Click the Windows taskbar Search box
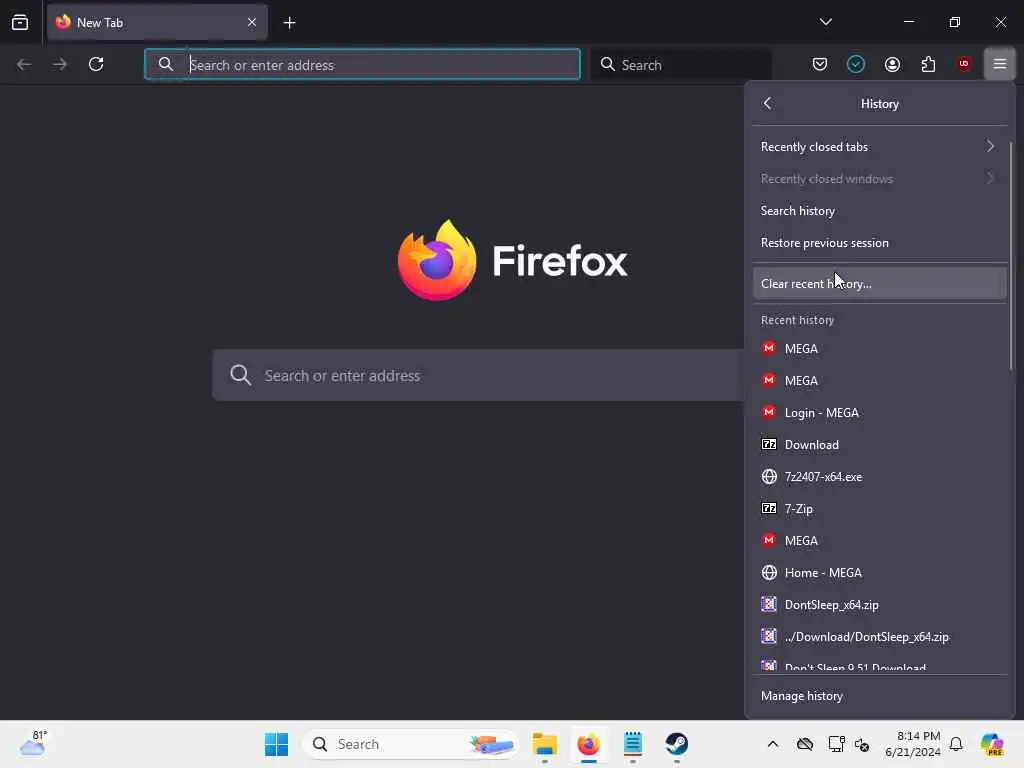The height and width of the screenshot is (768, 1024). click(410, 744)
